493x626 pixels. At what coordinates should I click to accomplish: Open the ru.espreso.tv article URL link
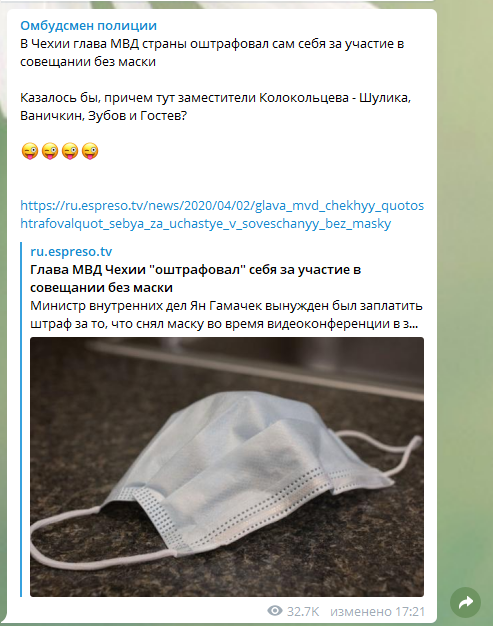pos(222,214)
